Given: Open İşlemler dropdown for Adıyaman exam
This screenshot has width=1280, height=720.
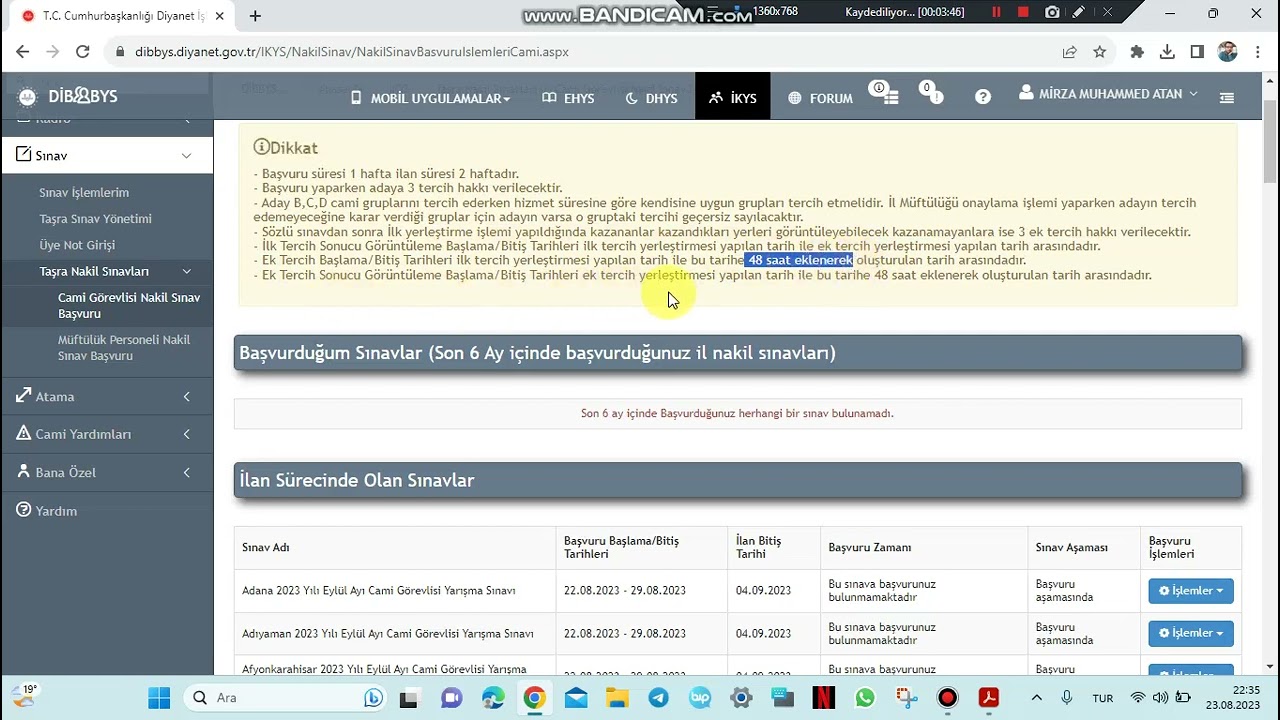Looking at the screenshot, I should 1190,633.
